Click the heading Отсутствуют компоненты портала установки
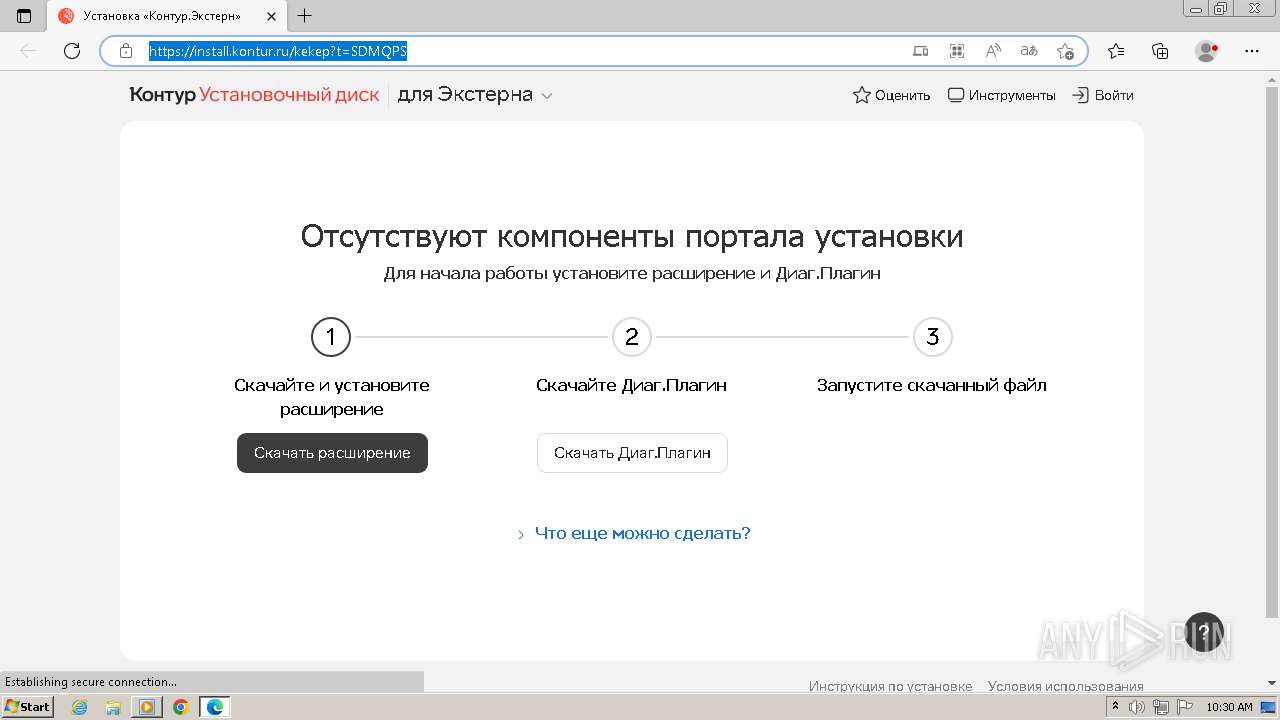1280x720 pixels. 632,237
